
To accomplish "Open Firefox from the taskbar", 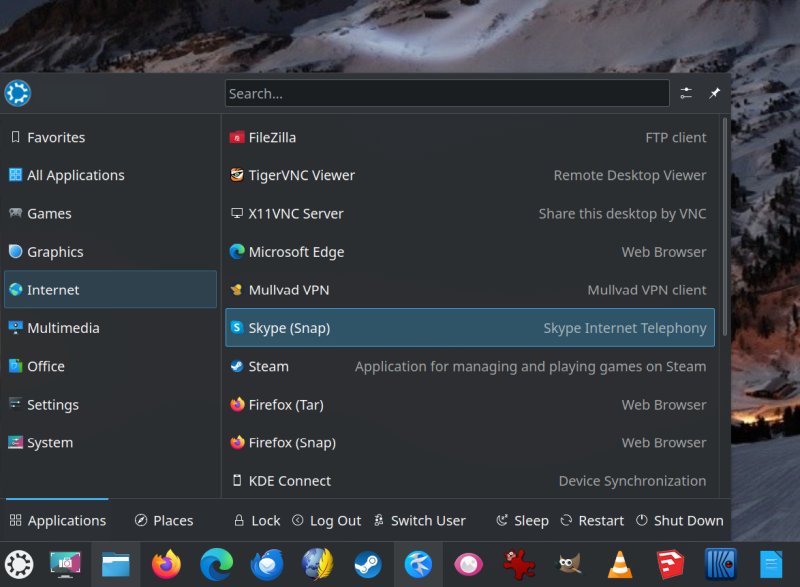I will coord(166,564).
